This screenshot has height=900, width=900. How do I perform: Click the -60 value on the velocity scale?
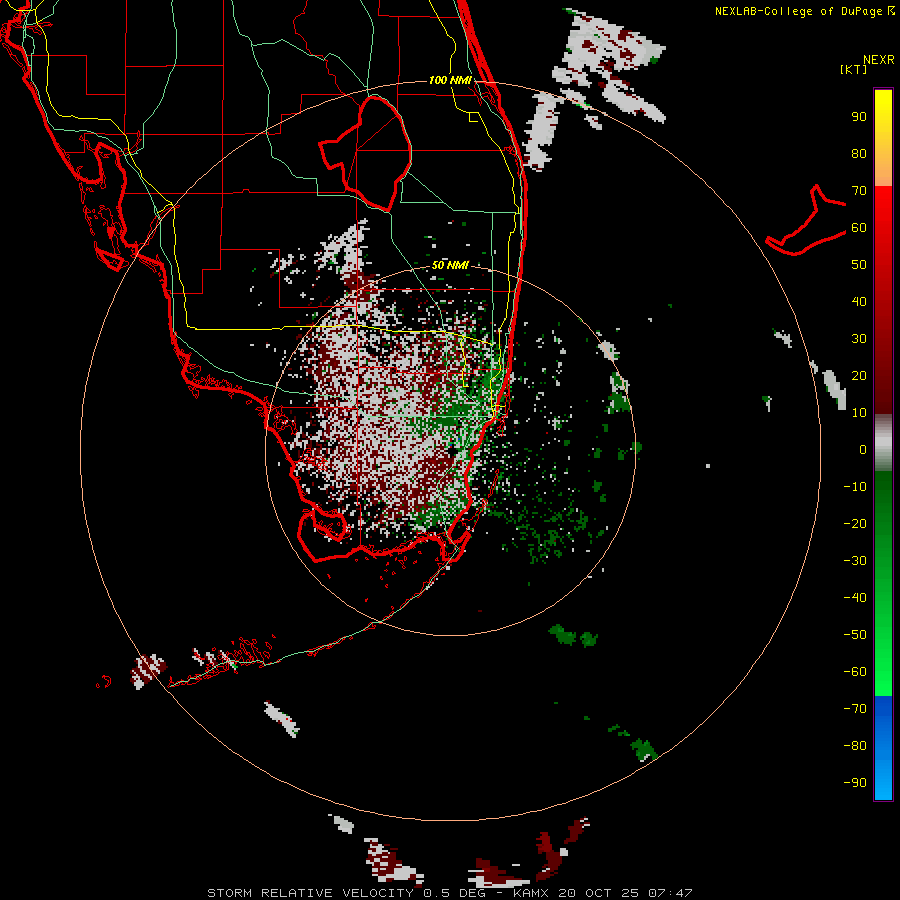(855, 672)
